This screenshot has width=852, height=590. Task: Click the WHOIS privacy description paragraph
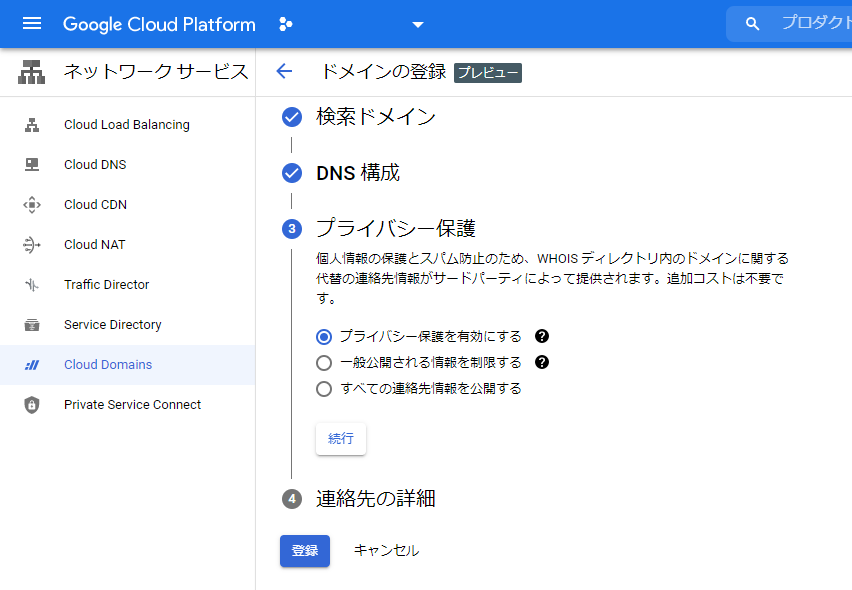[x=553, y=278]
